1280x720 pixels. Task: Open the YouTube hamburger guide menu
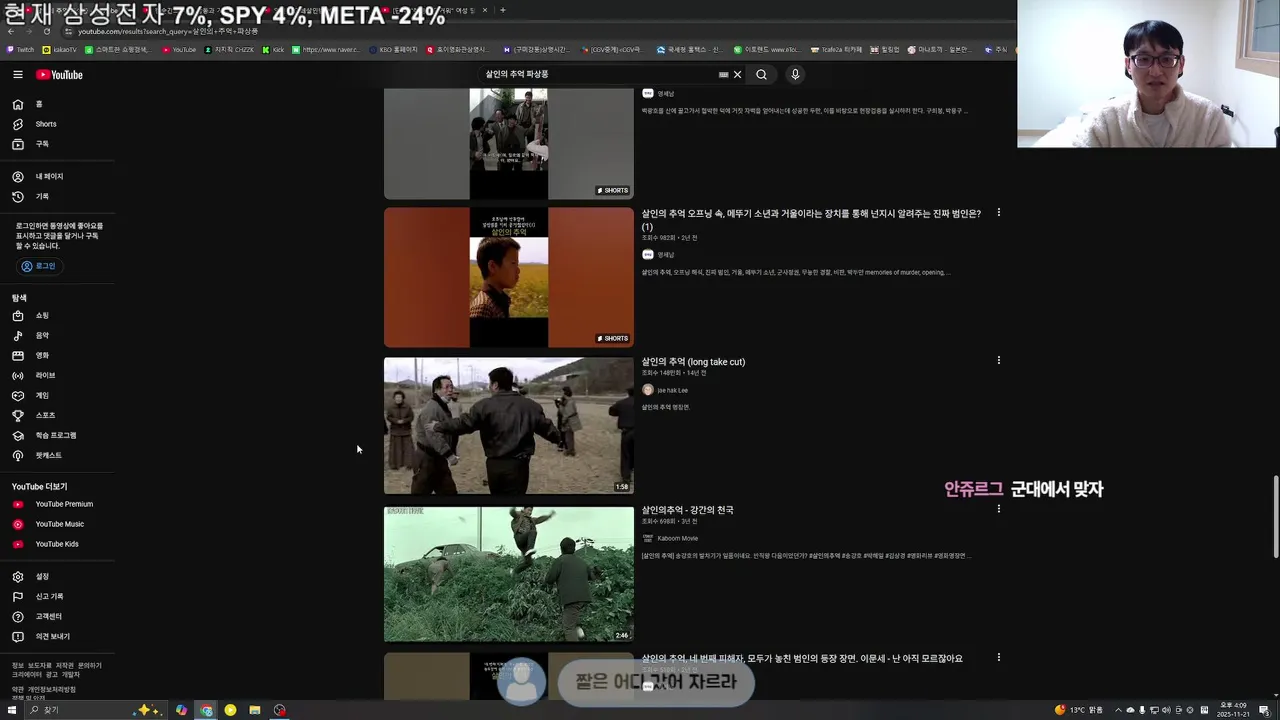[18, 75]
